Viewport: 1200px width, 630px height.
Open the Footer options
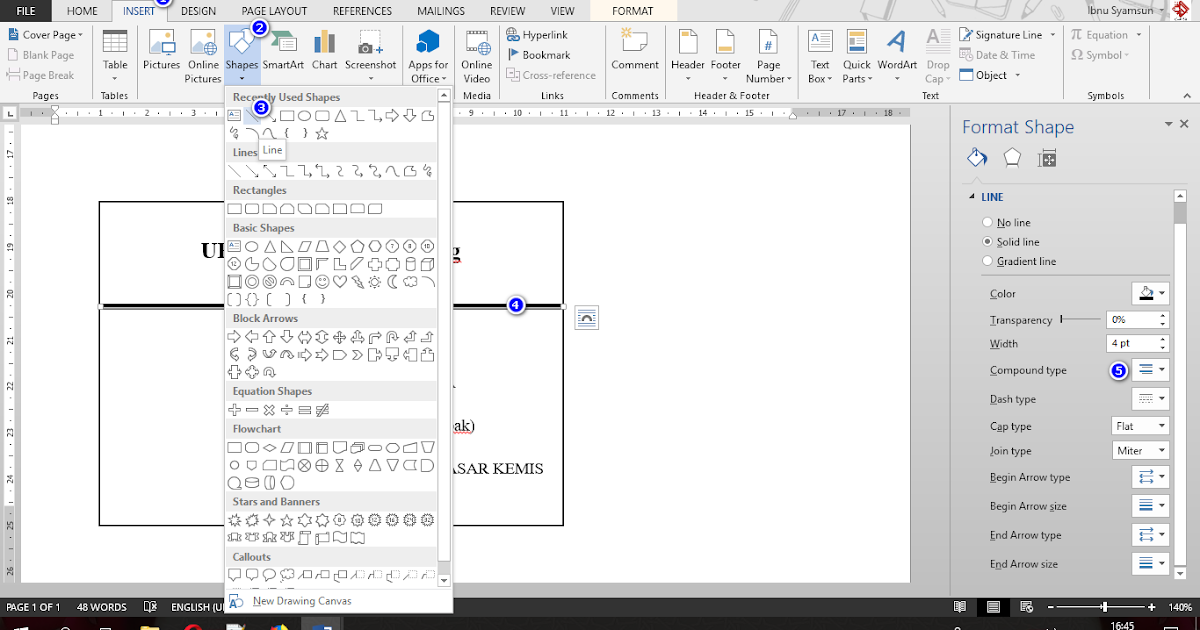[x=726, y=55]
